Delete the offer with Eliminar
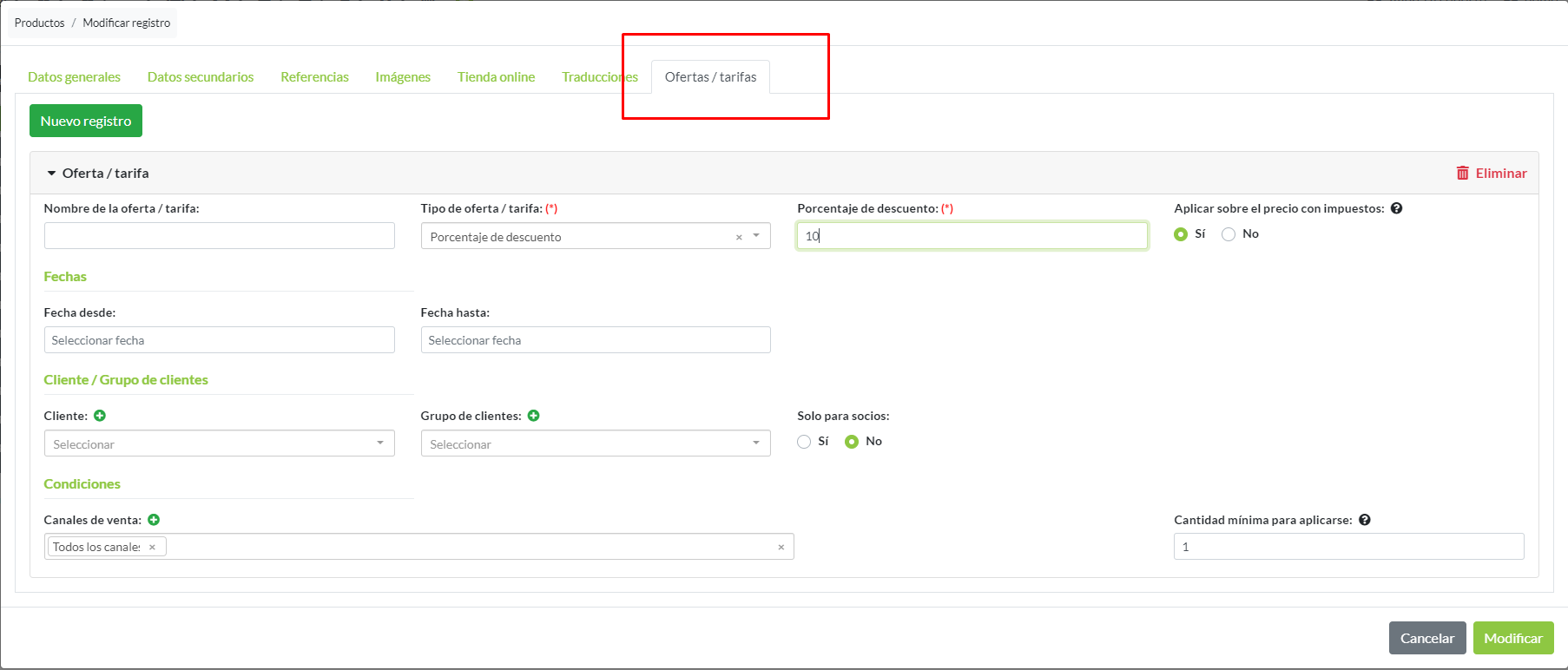The height and width of the screenshot is (670, 1568). [x=1491, y=174]
